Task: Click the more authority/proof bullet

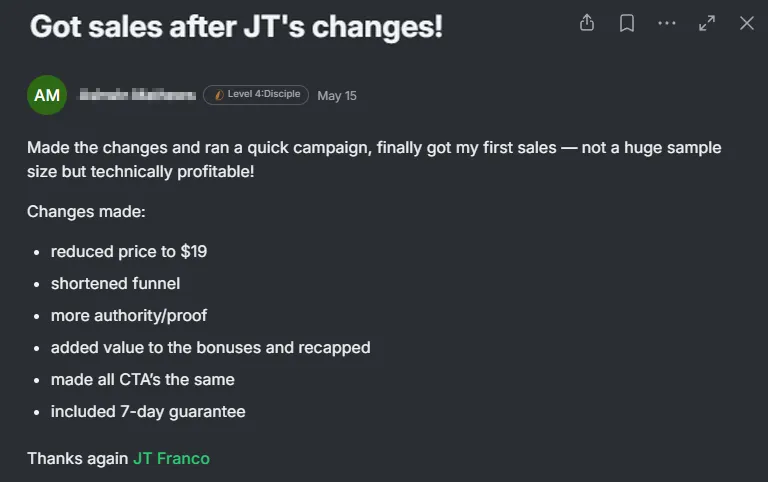Action: pos(129,315)
